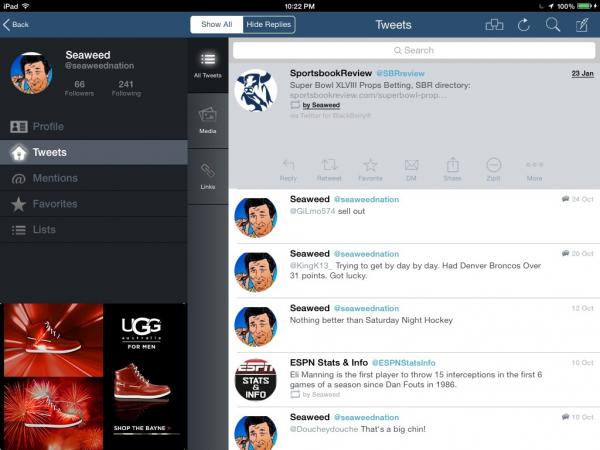The height and width of the screenshot is (450, 600).
Task: Open Favorites in the sidebar
Action: 54,204
